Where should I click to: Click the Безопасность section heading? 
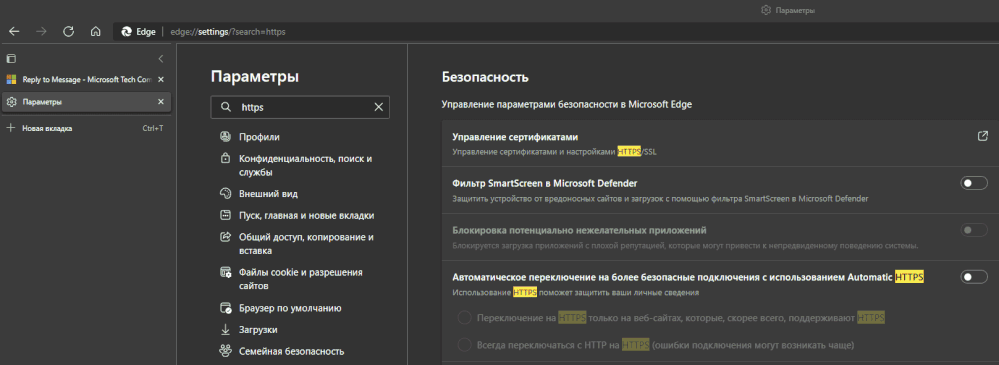click(x=485, y=78)
